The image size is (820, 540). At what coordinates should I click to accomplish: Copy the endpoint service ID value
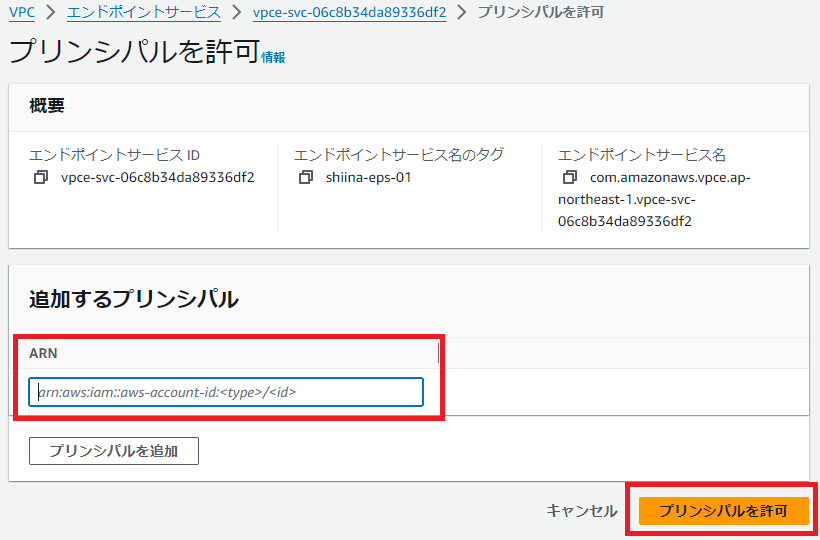click(x=41, y=178)
